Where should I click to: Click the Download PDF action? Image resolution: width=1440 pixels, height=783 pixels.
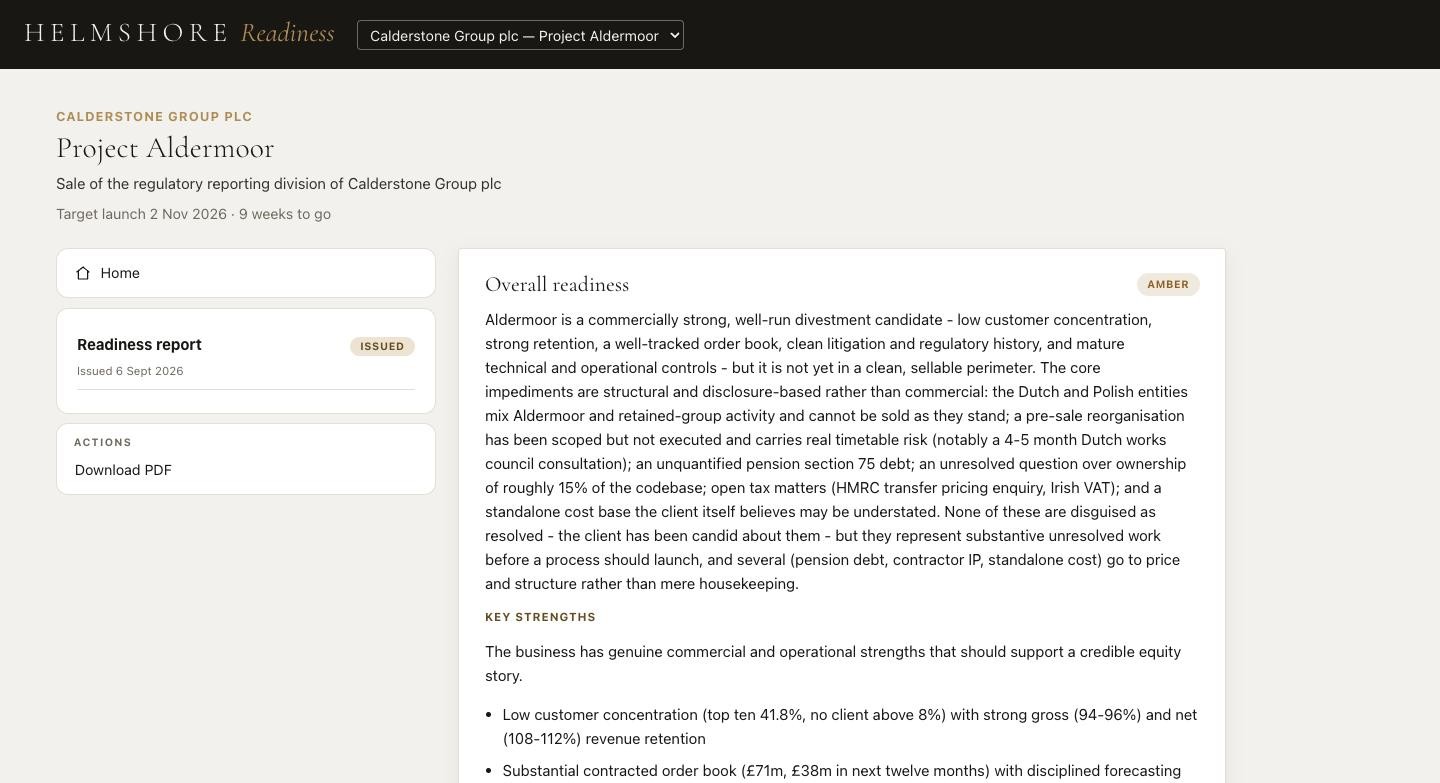(x=123, y=470)
